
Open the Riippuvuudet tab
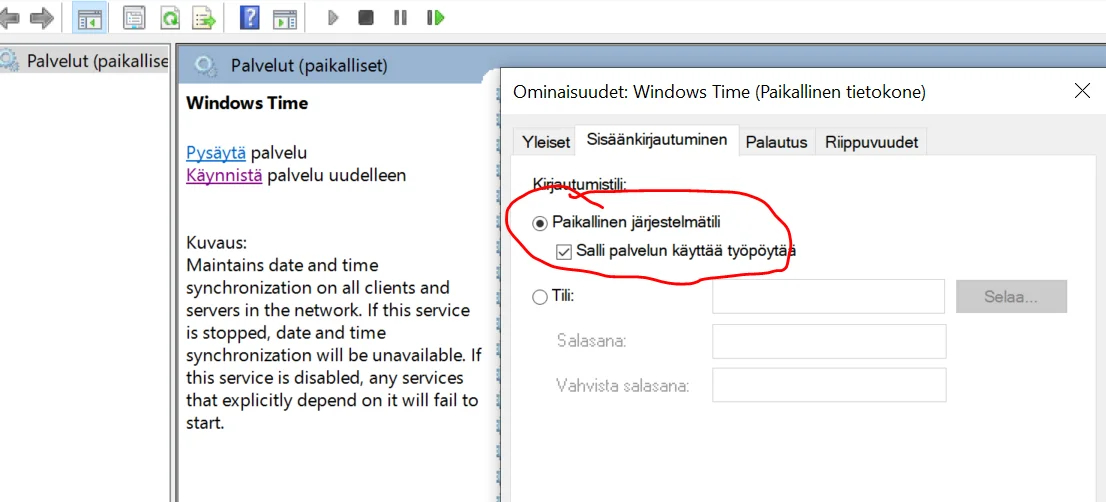(871, 142)
